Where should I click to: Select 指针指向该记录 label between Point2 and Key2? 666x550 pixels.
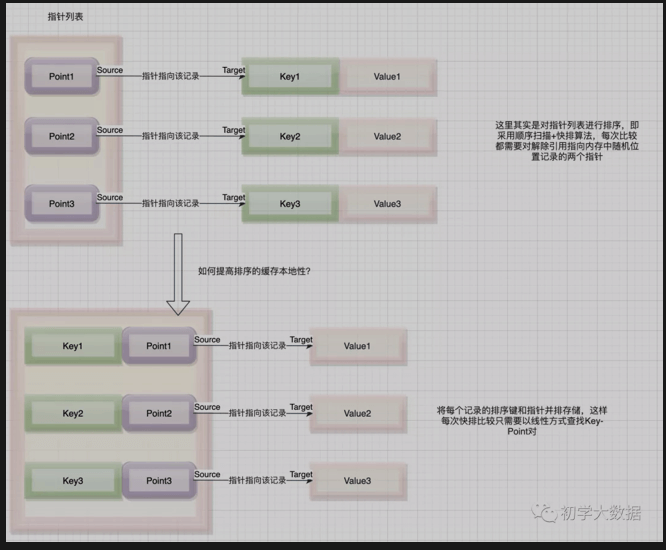click(170, 136)
